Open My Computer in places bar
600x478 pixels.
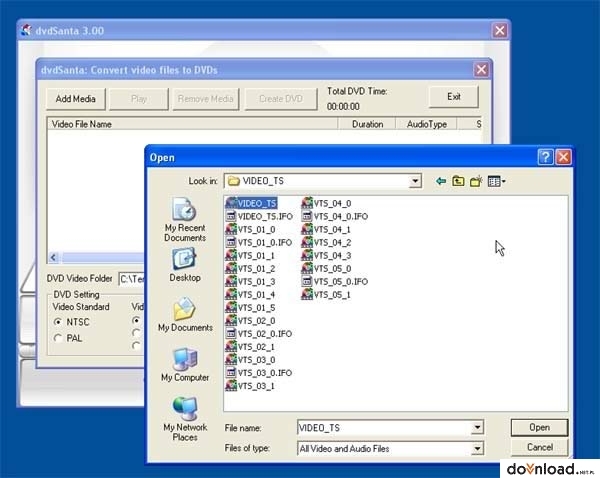coord(185,365)
